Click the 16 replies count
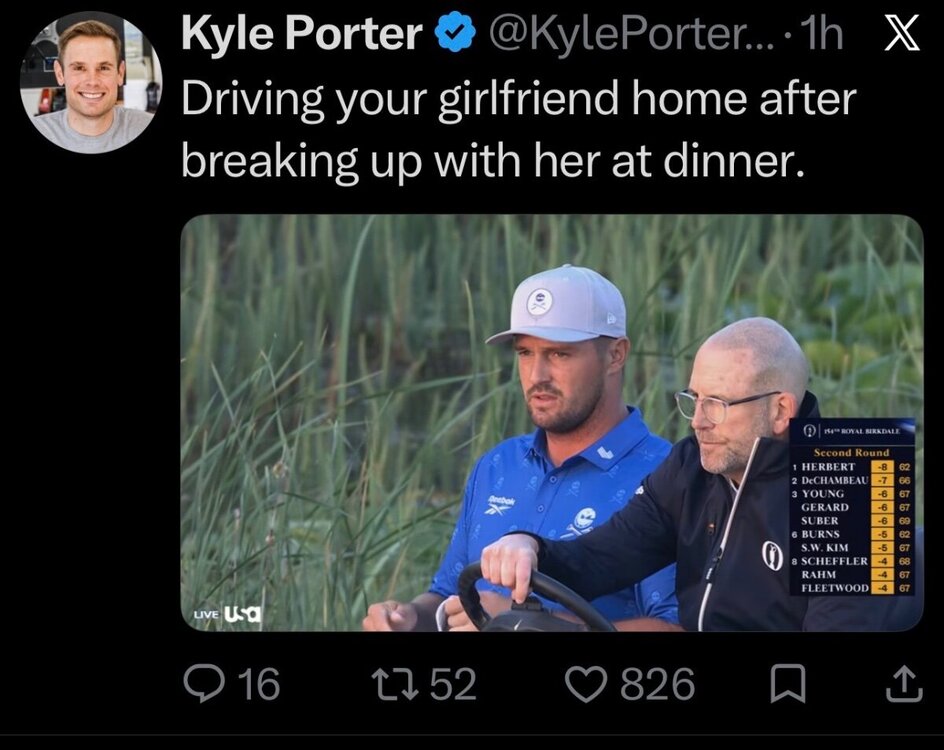 [259, 684]
